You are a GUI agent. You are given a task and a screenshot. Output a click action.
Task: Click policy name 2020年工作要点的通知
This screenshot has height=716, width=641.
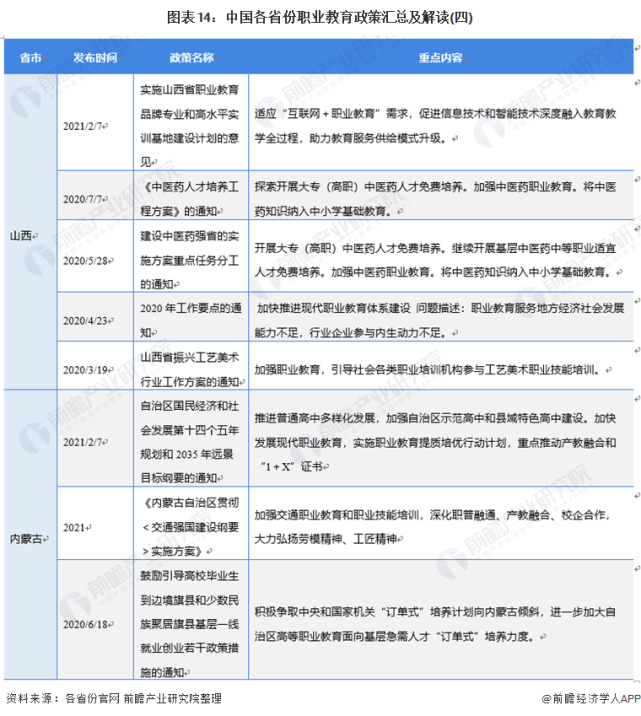tap(190, 320)
